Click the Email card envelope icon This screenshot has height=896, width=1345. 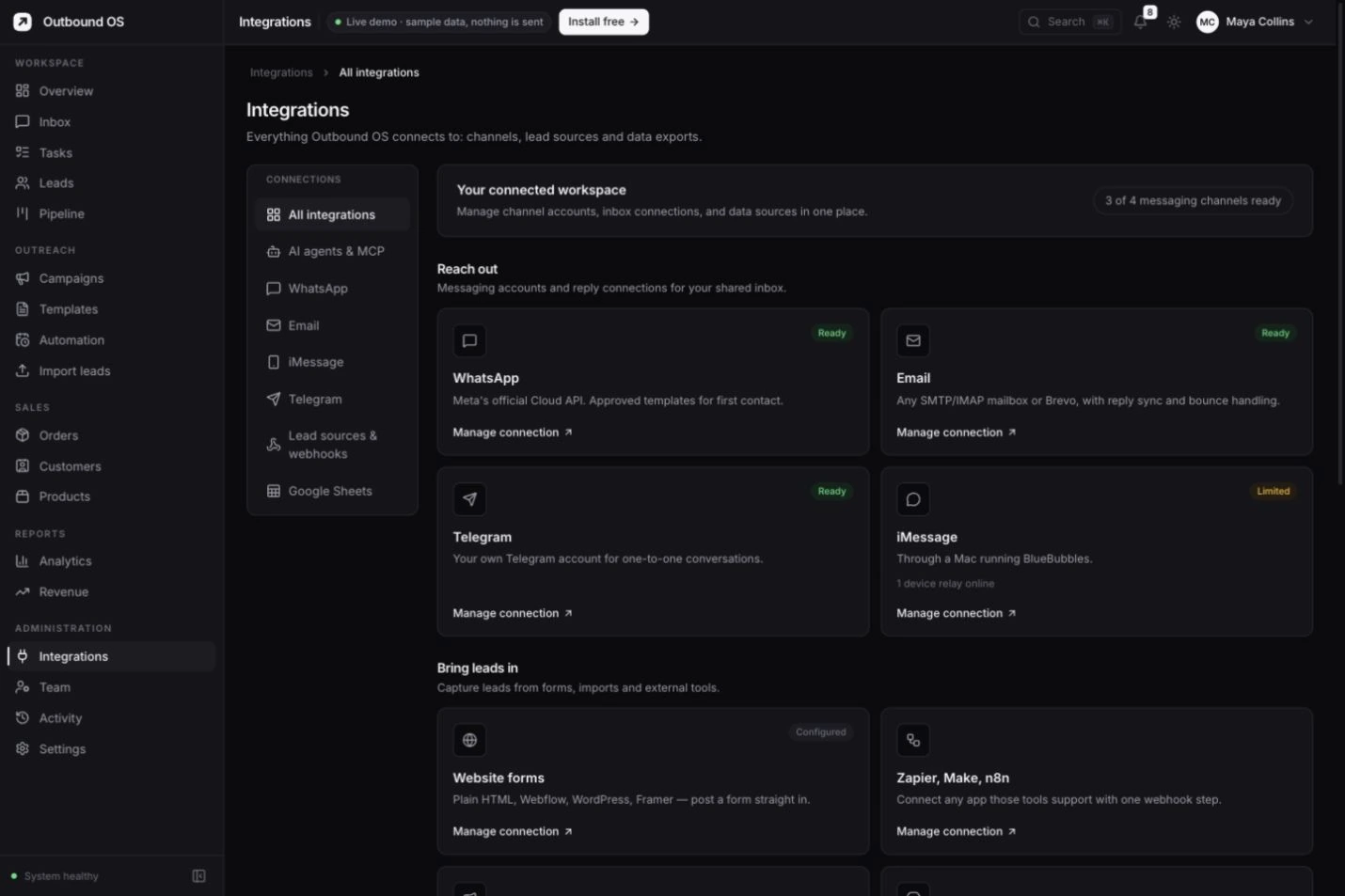click(x=913, y=340)
